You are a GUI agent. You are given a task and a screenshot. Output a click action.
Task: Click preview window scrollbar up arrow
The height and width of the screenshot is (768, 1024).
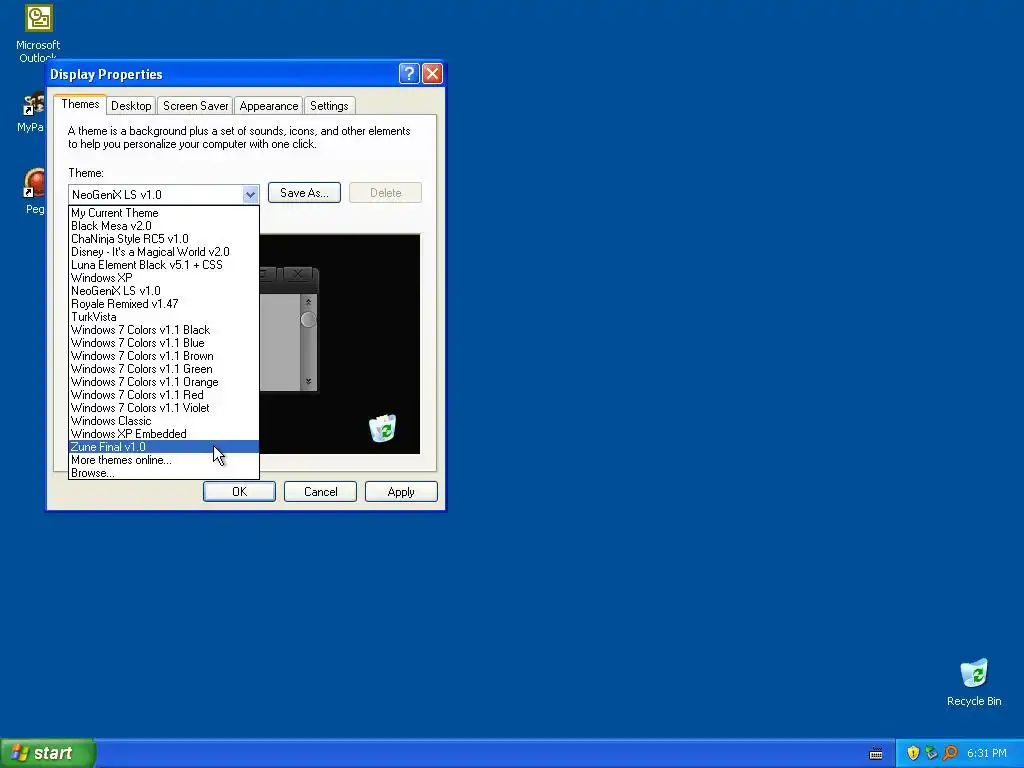[x=308, y=302]
